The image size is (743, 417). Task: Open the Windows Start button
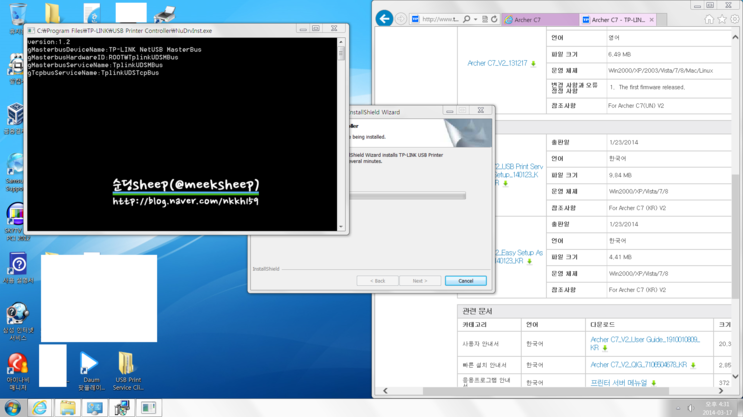pyautogui.click(x=12, y=408)
